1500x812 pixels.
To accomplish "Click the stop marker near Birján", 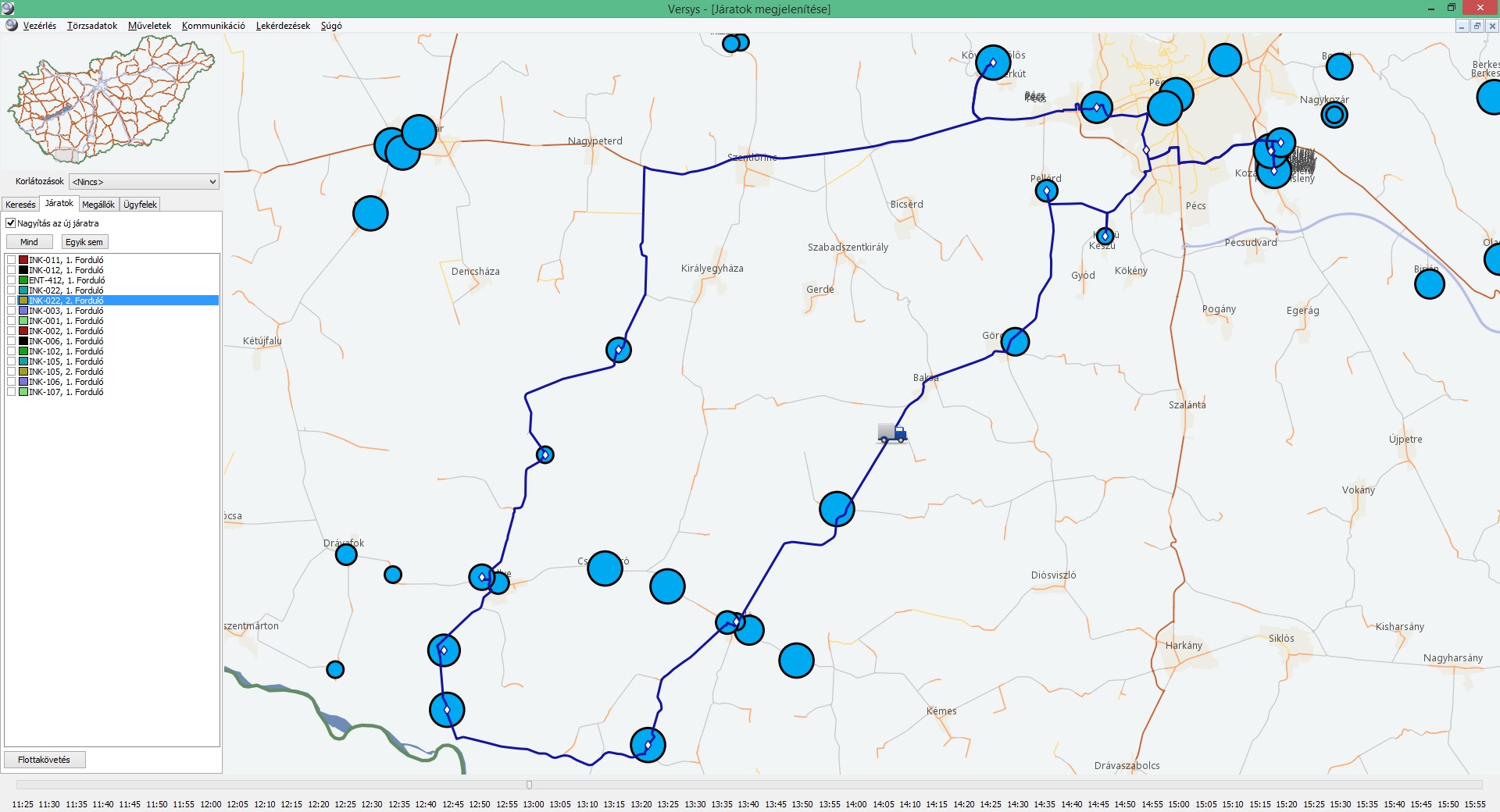I will point(1429,284).
